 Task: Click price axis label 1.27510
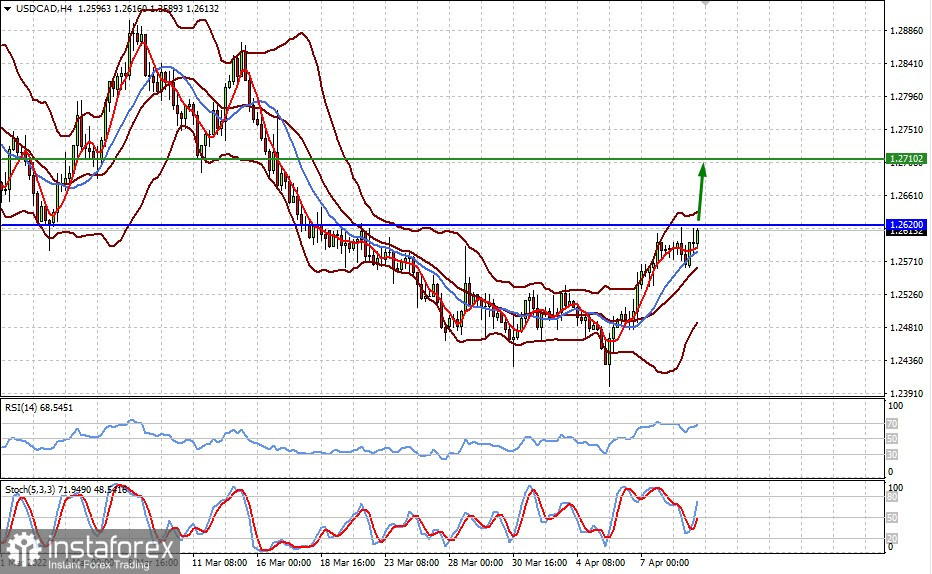[x=907, y=130]
